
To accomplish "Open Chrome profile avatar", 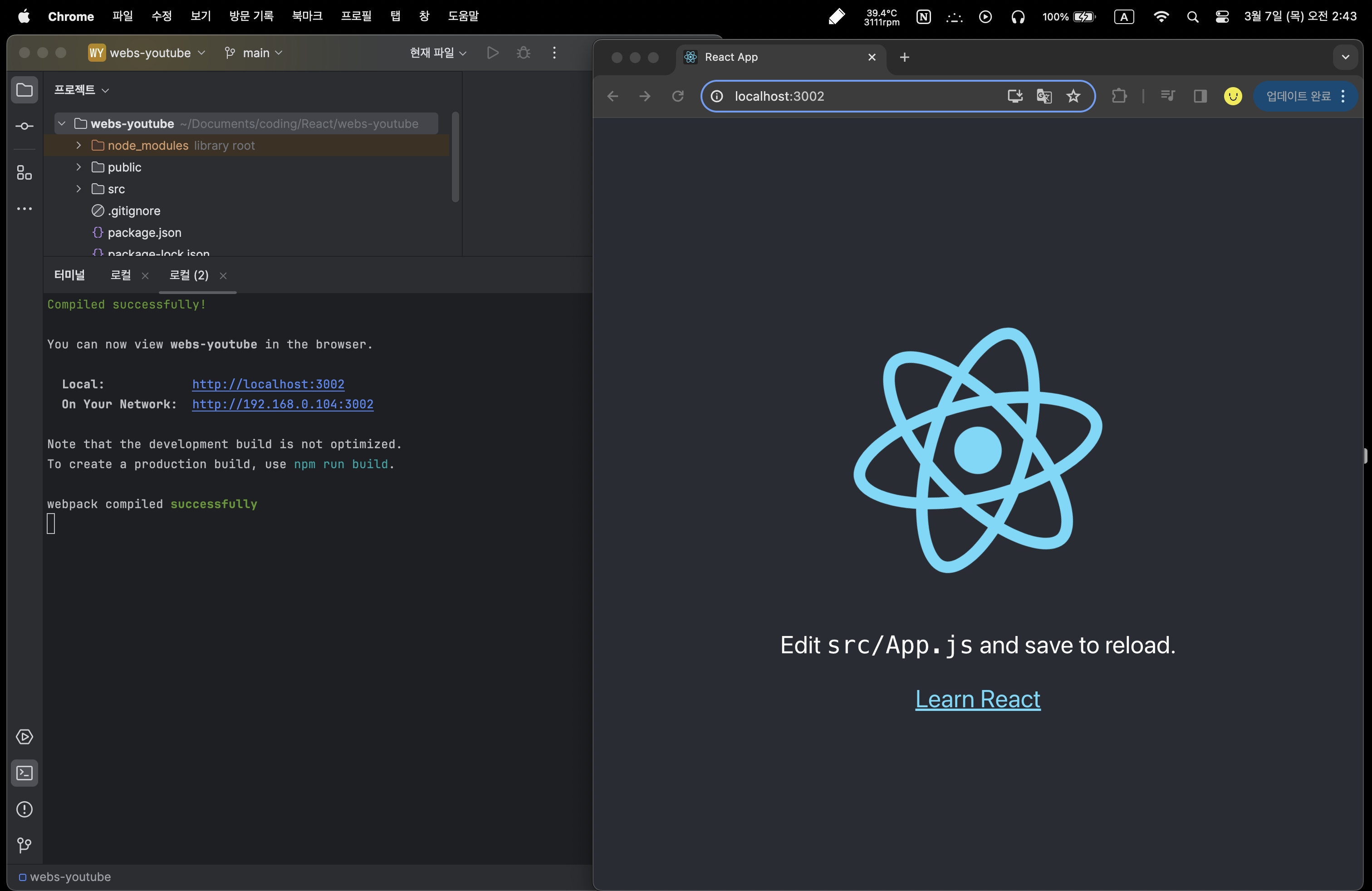I will pyautogui.click(x=1233, y=96).
